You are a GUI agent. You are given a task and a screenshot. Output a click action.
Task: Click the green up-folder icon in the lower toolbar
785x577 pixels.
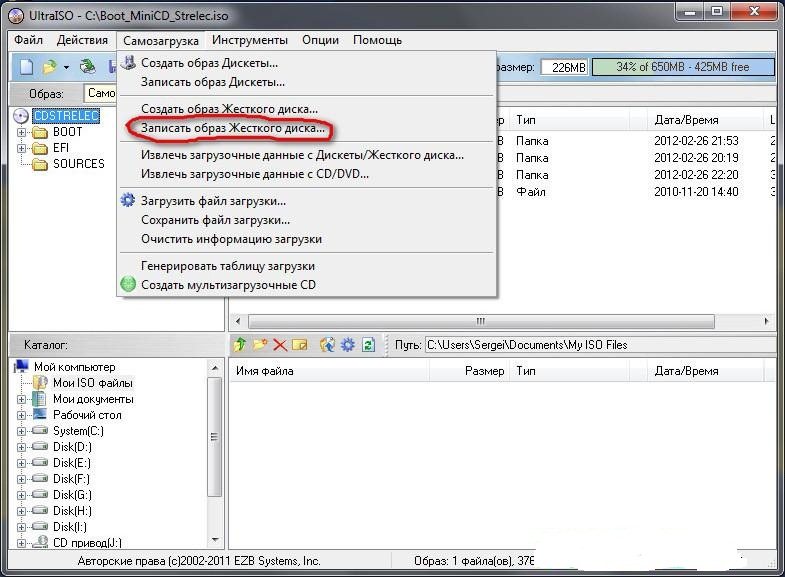tap(240, 345)
